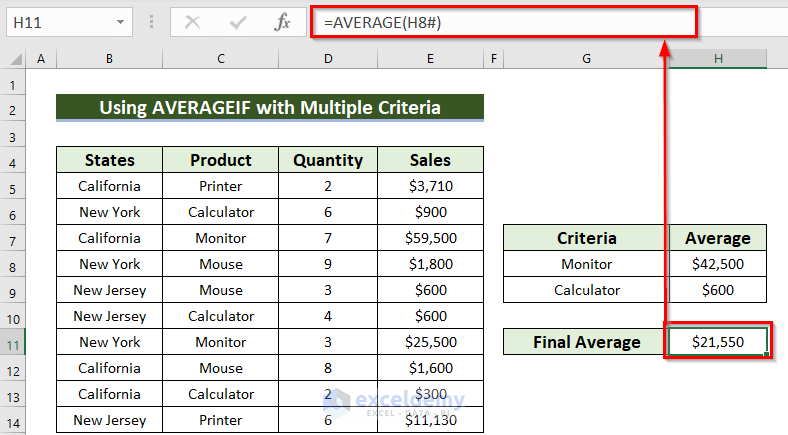Click the Enter checkmark formula icon

238,22
